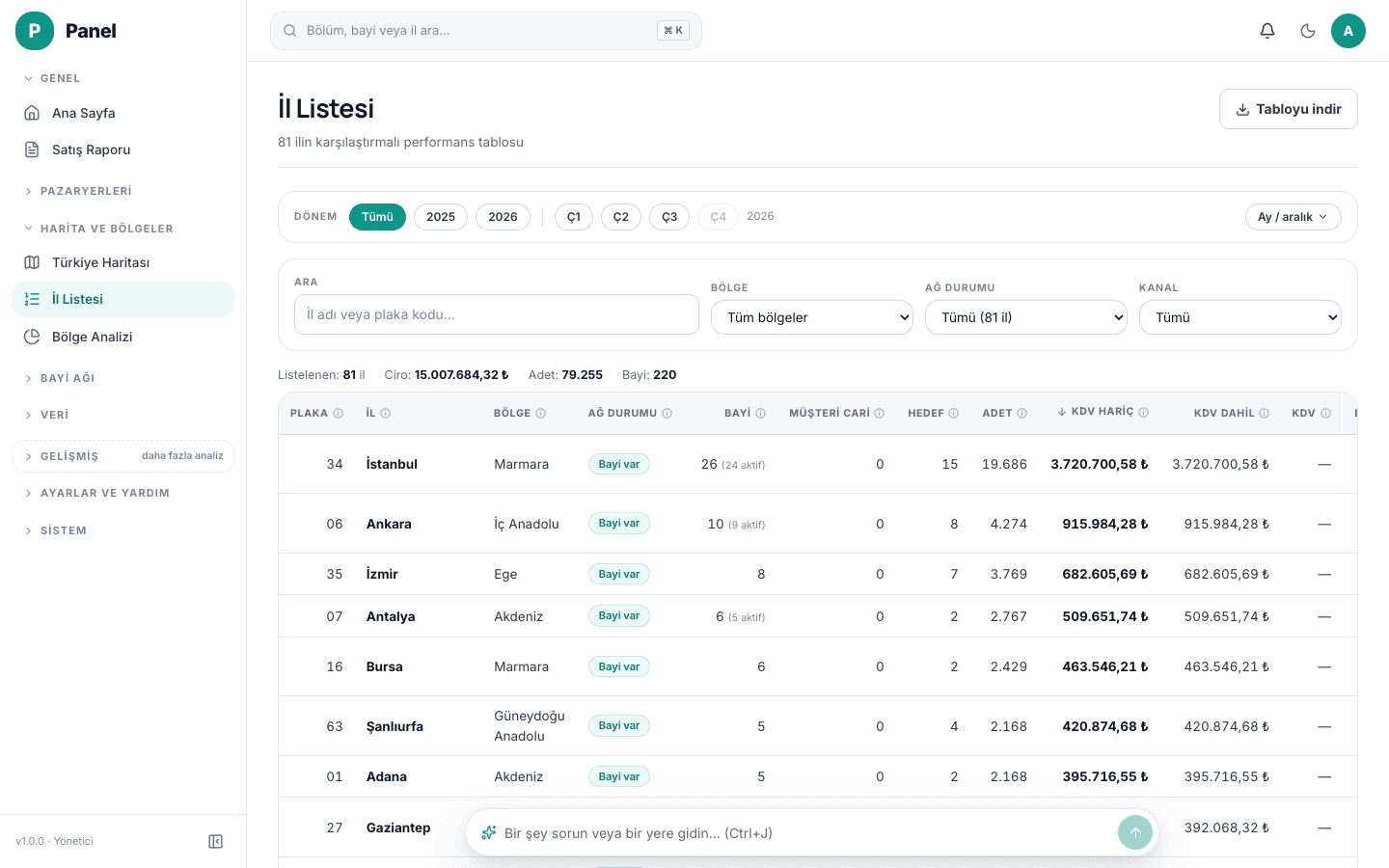
Task: Open the KANAL Tümü dropdown
Action: [1240, 317]
